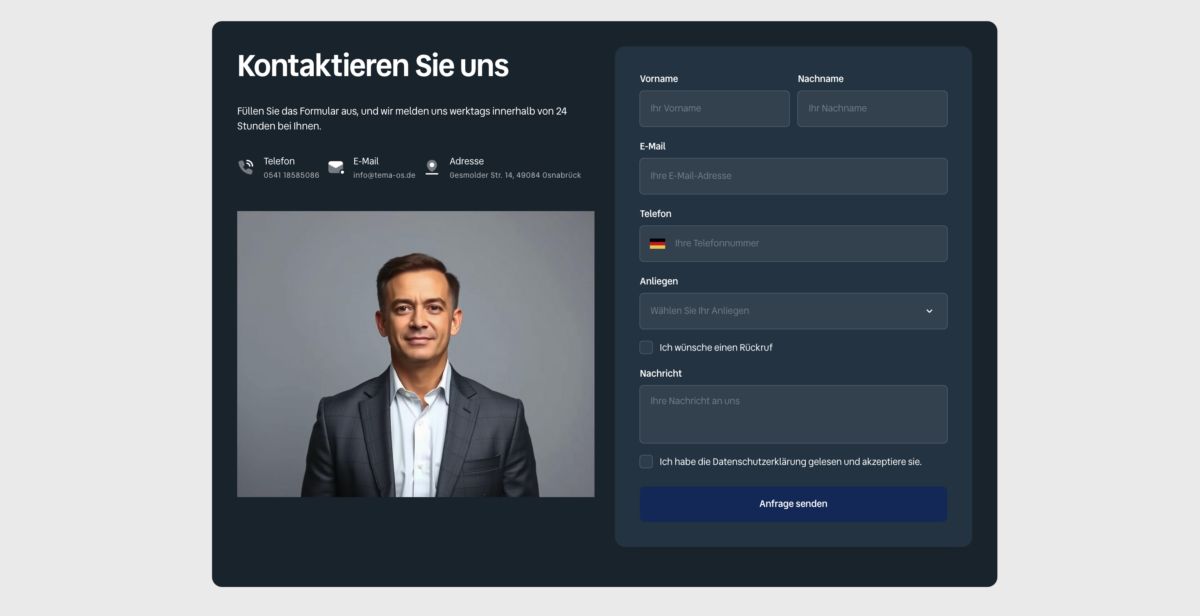Focus the 'Ihr Nachname' input field

[872, 108]
